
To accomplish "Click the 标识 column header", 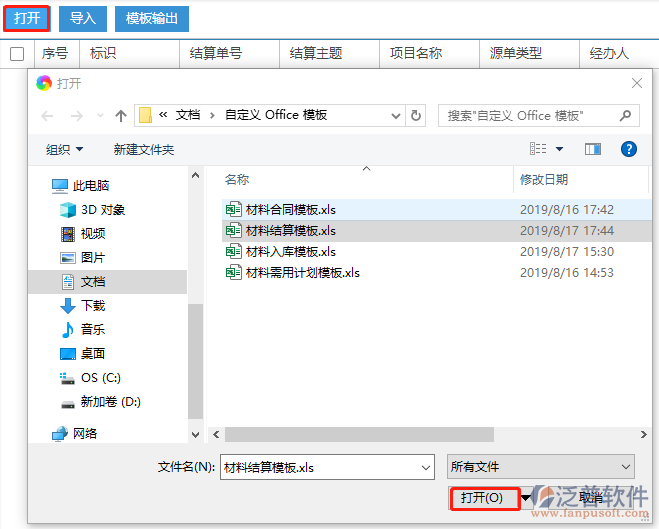I will tap(103, 53).
